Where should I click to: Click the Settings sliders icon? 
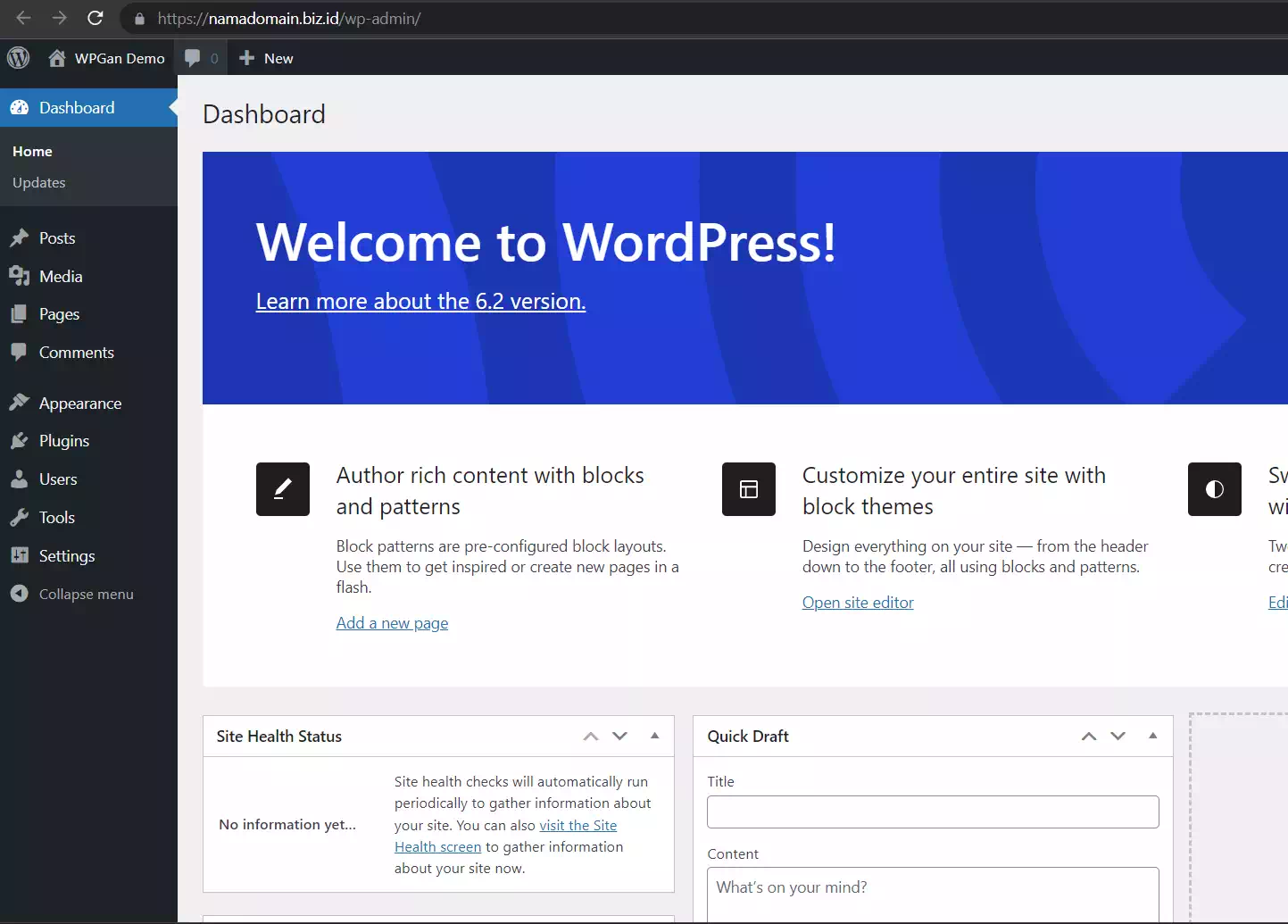click(x=20, y=555)
